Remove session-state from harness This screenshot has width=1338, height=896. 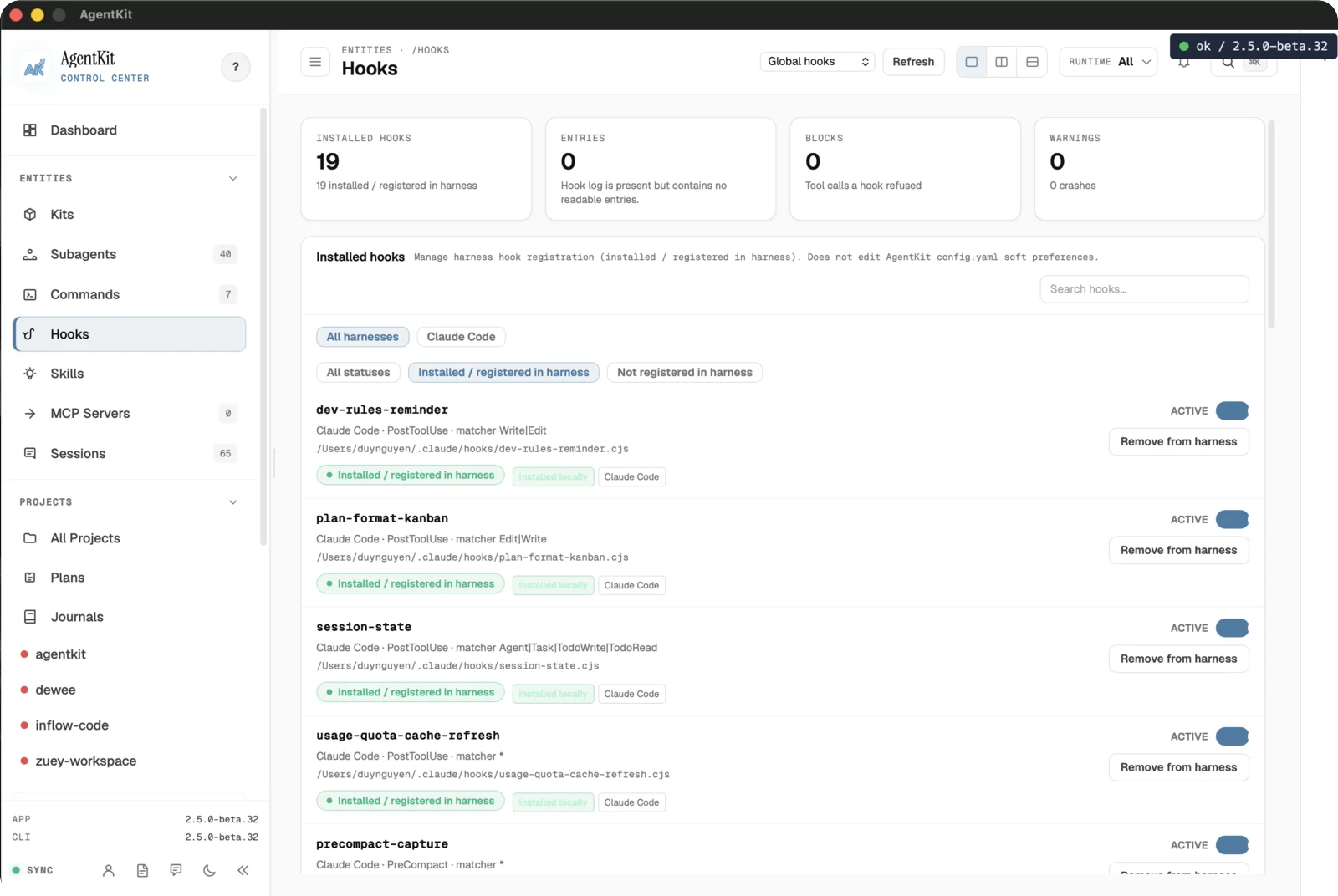pyautogui.click(x=1178, y=659)
